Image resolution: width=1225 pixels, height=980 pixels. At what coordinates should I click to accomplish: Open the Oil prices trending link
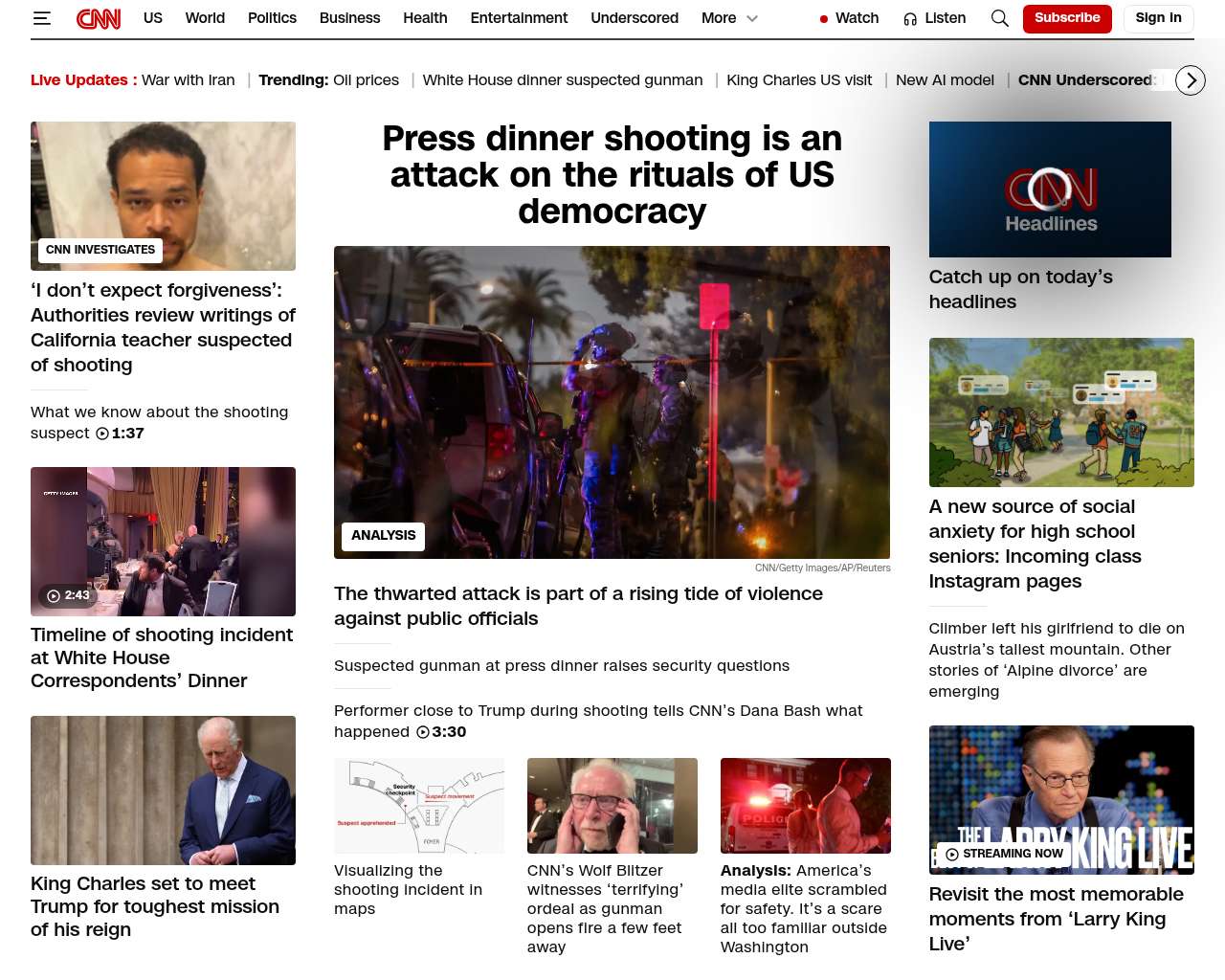pos(366,80)
